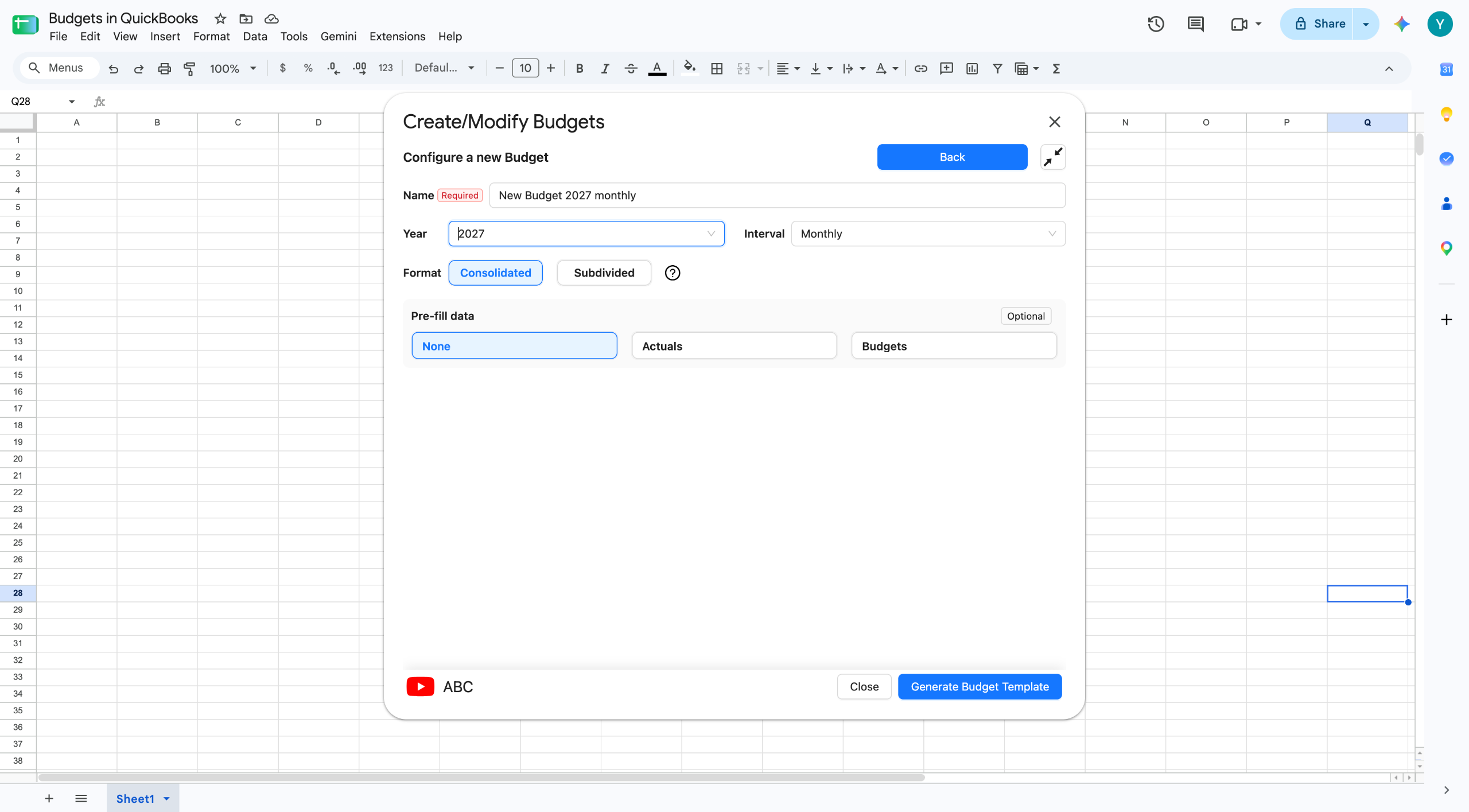The height and width of the screenshot is (812, 1469).
Task: Click the Gemini sparkle icon
Action: [1402, 24]
